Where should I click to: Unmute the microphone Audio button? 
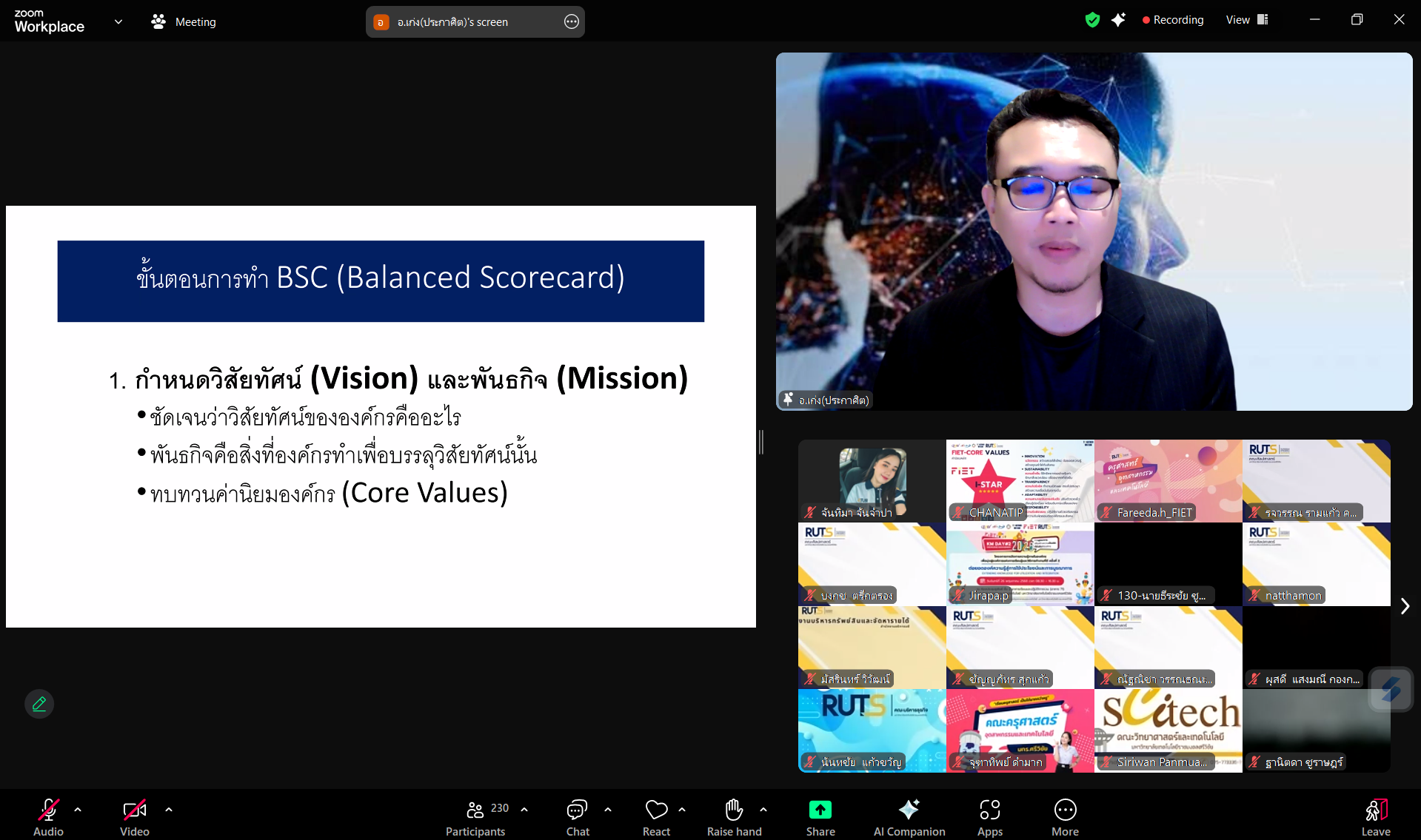click(48, 810)
